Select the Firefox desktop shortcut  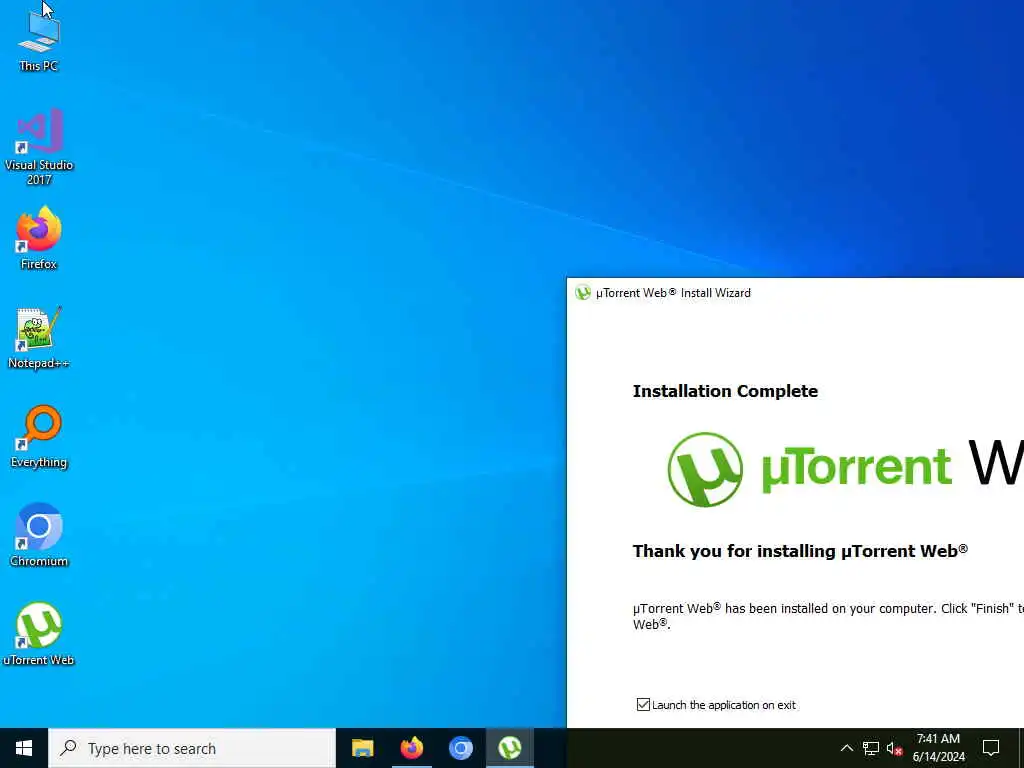coord(39,238)
